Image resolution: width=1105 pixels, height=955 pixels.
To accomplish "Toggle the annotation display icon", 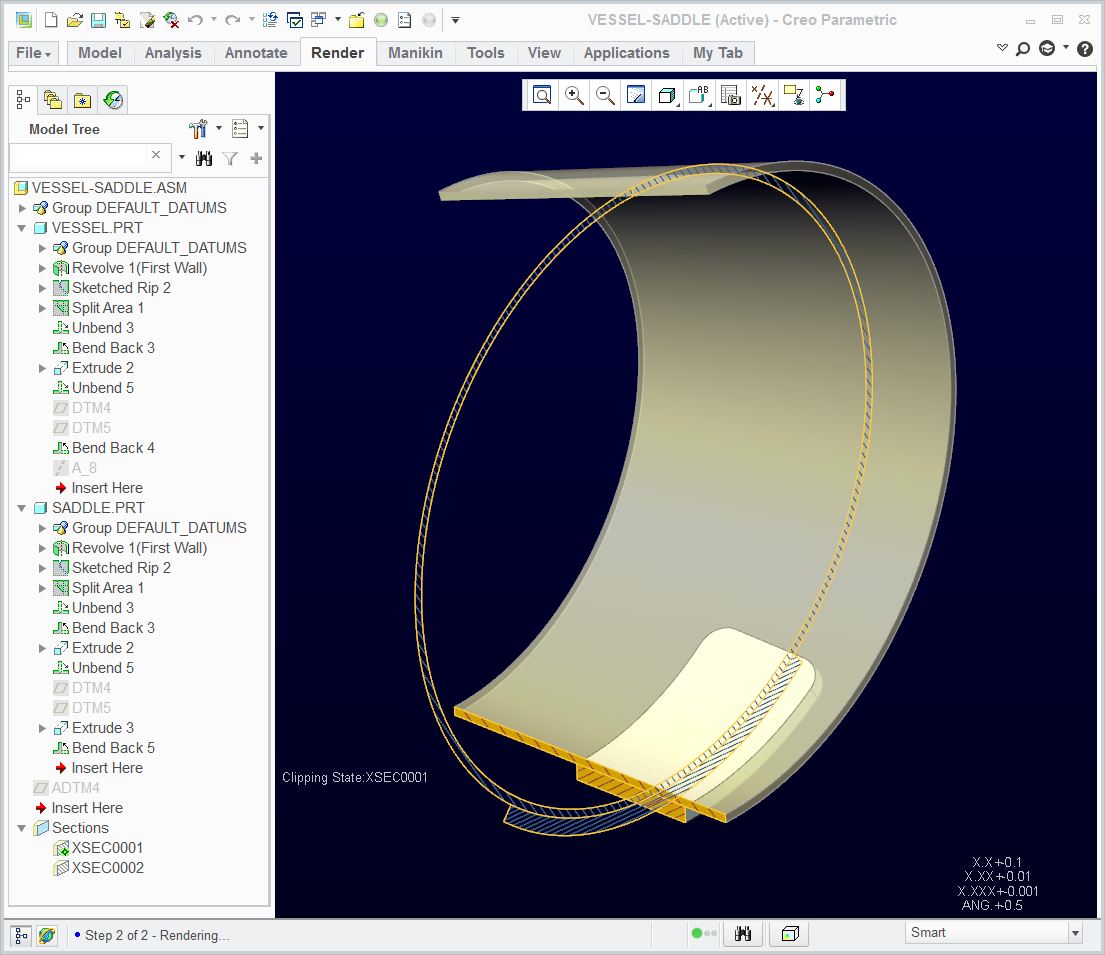I will (794, 95).
